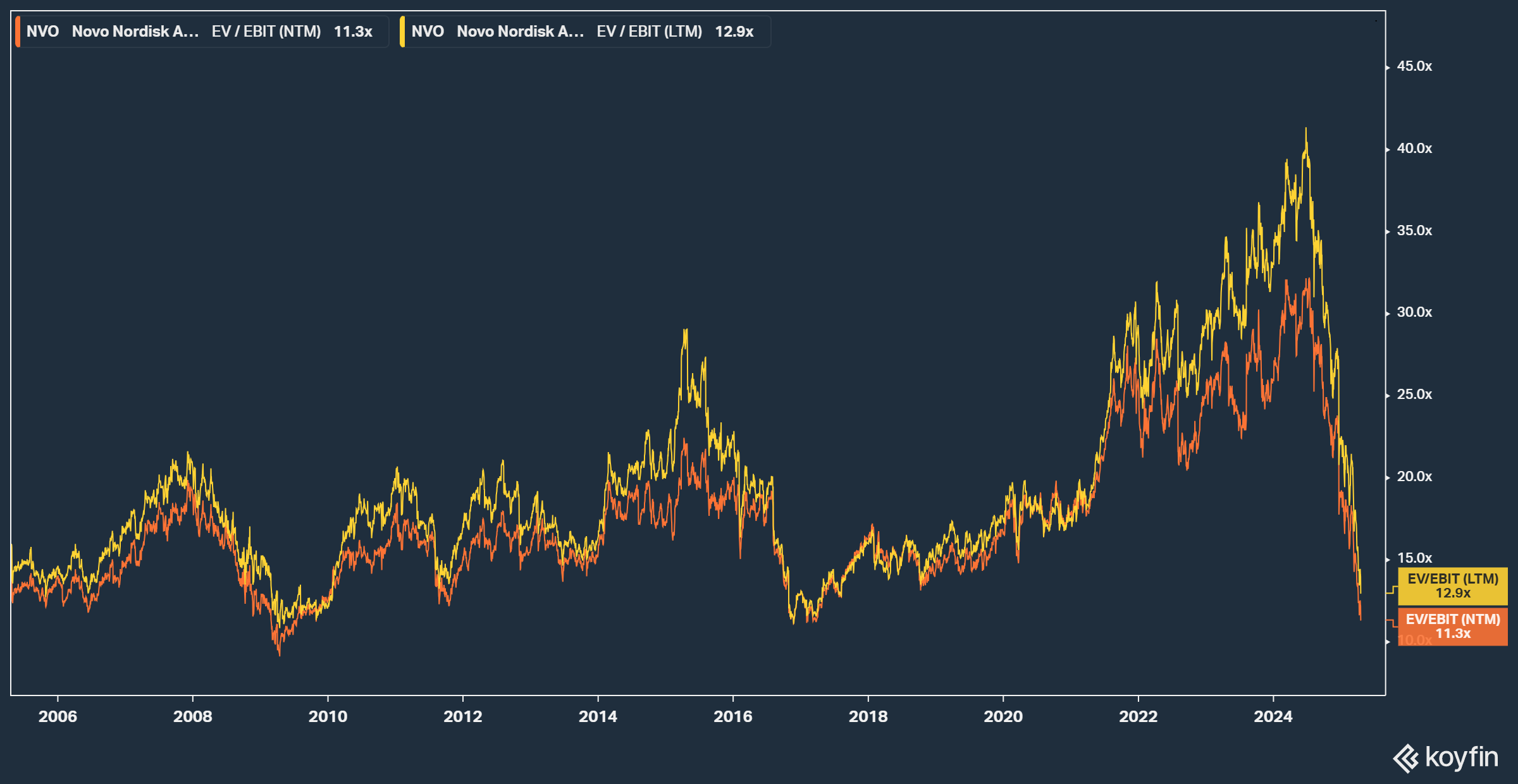Click the 12.9x value in LTM legend
The height and width of the screenshot is (784, 1518).
coord(734,32)
